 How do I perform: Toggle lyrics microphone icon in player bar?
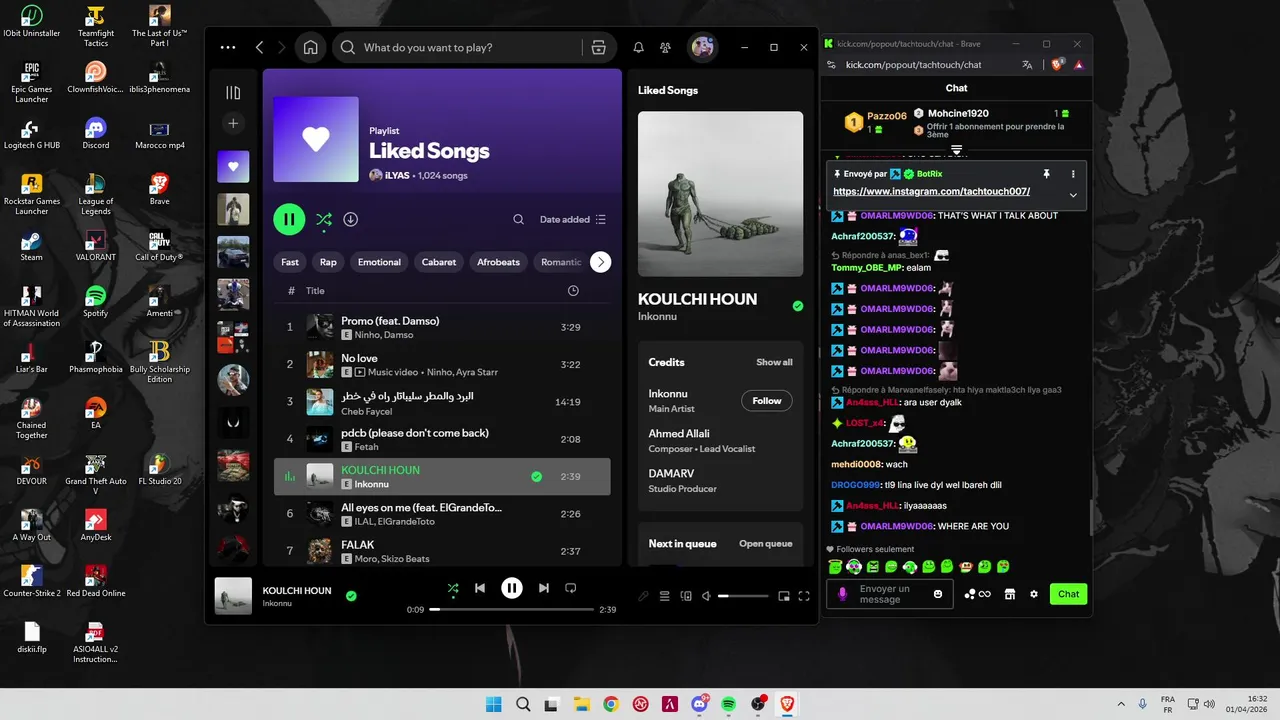click(644, 596)
